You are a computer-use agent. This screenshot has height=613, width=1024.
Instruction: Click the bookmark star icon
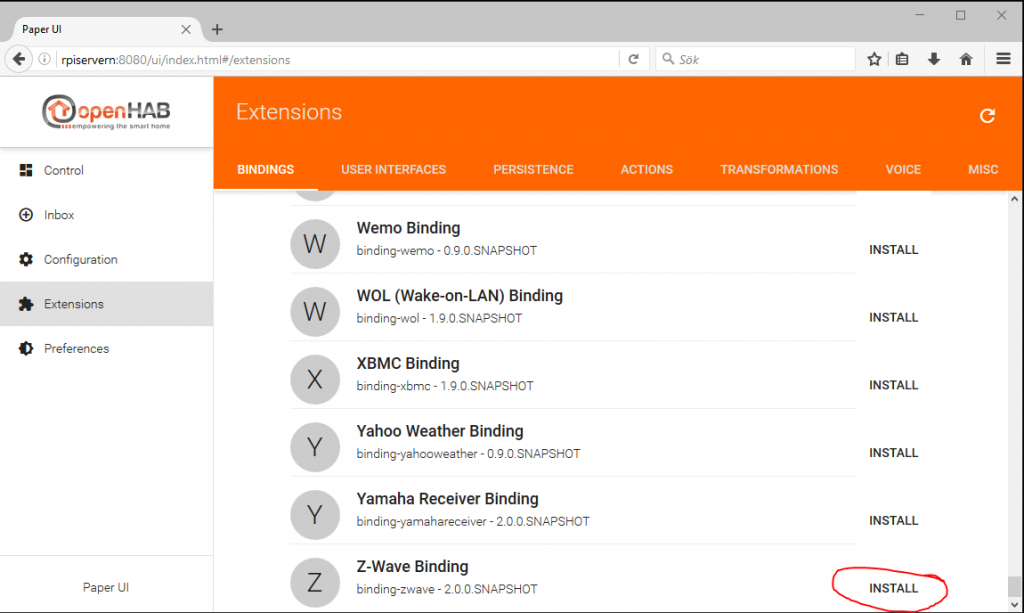874,59
